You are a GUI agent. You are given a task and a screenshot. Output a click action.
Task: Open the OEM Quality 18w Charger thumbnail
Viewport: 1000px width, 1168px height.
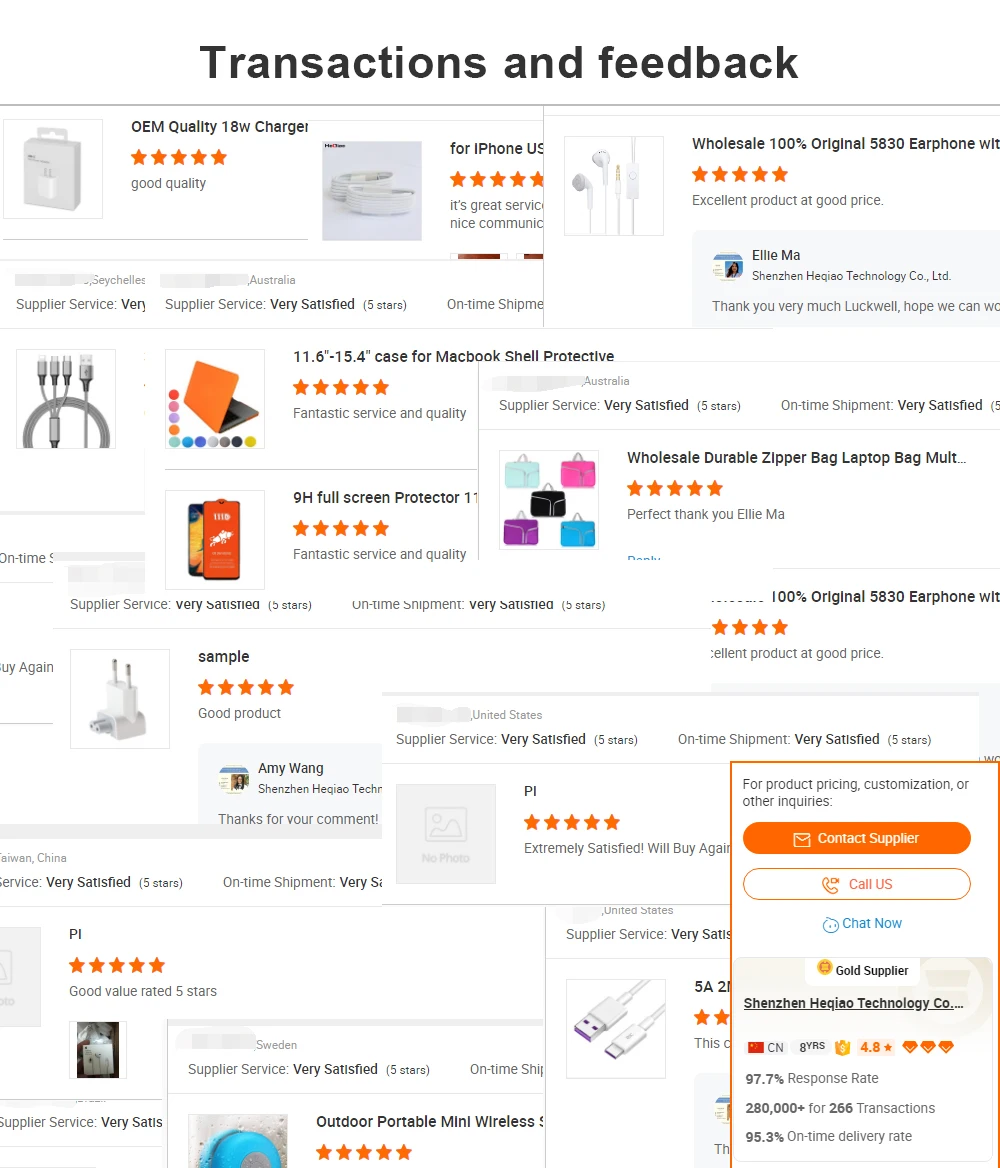[53, 169]
